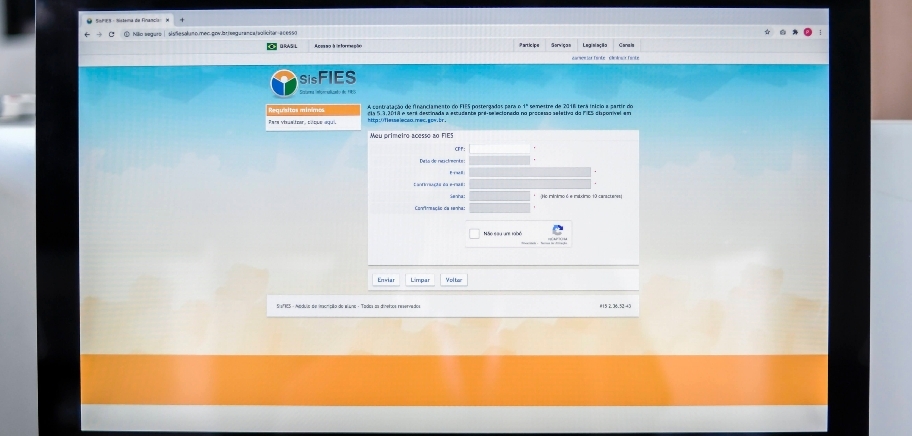Focus the E-mail input field
Image resolution: width=912 pixels, height=436 pixels.
(x=530, y=172)
